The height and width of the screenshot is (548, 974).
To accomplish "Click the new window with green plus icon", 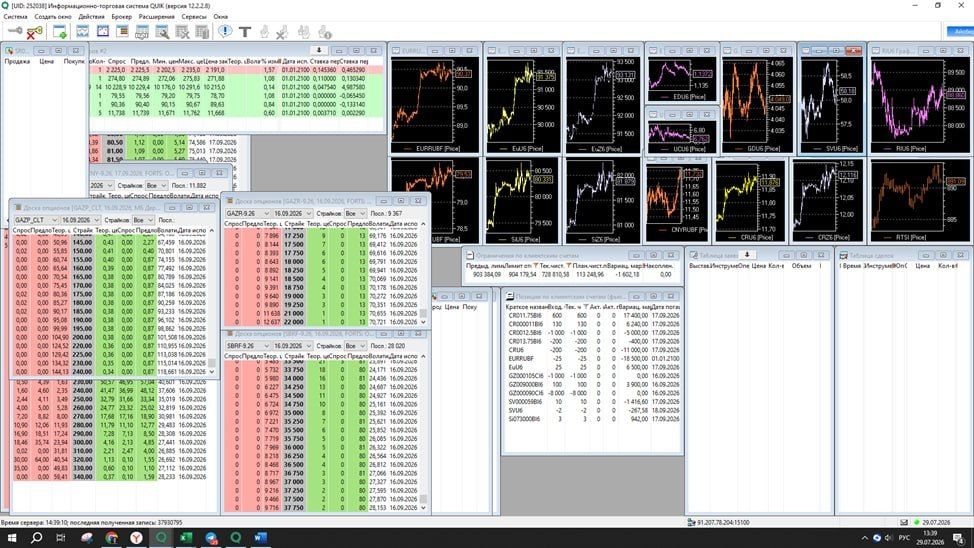I will tap(60, 32).
